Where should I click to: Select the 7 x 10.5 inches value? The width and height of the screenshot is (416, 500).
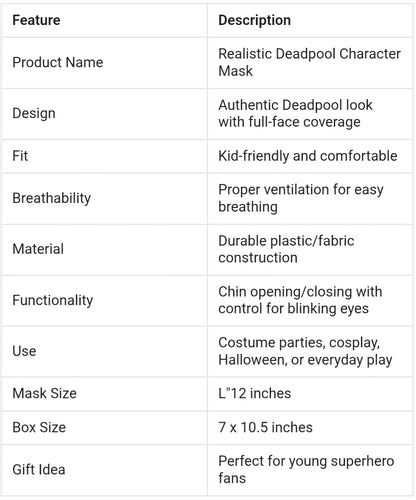pyautogui.click(x=265, y=427)
